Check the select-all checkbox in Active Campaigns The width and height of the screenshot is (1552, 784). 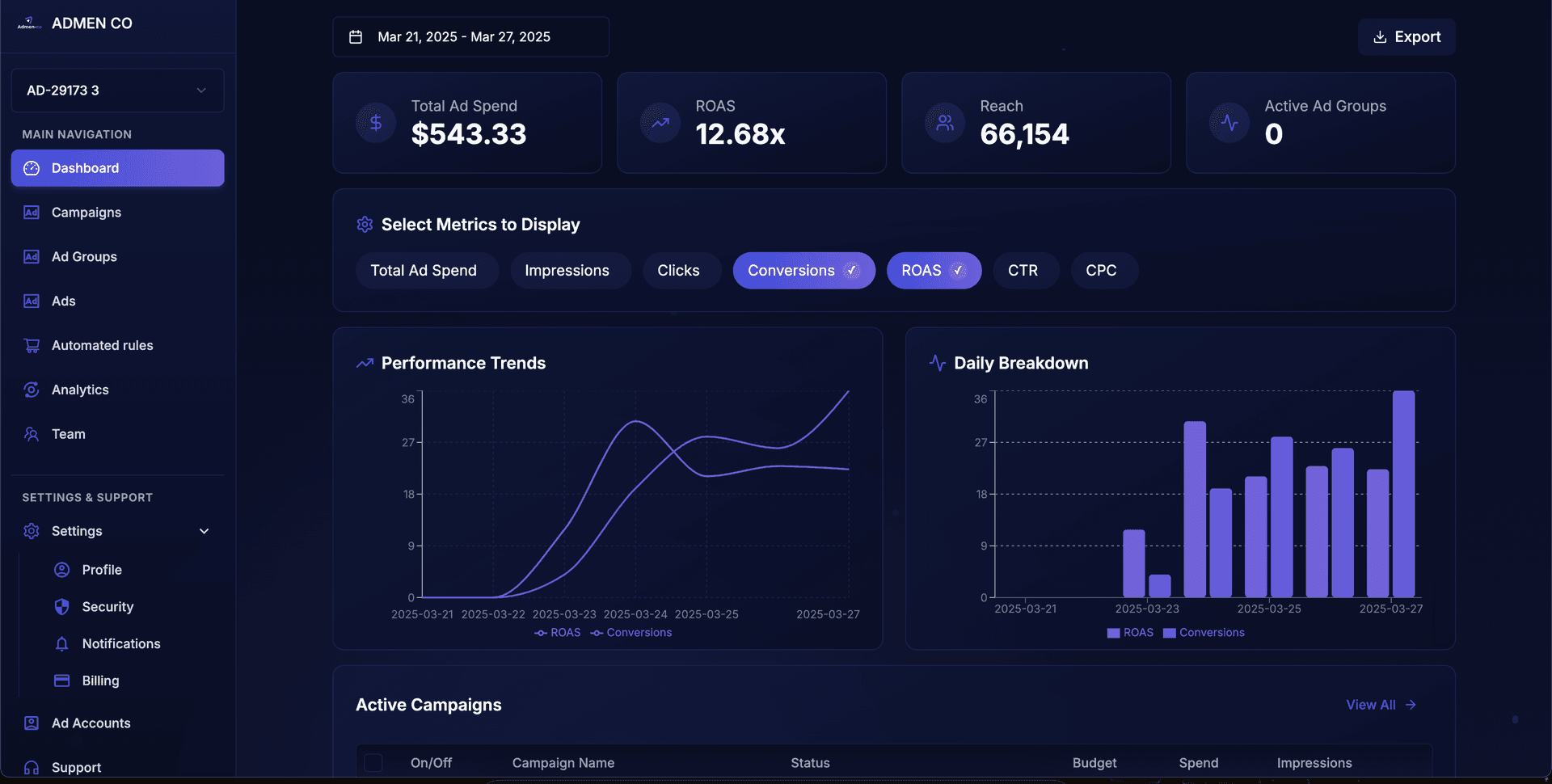click(x=374, y=762)
